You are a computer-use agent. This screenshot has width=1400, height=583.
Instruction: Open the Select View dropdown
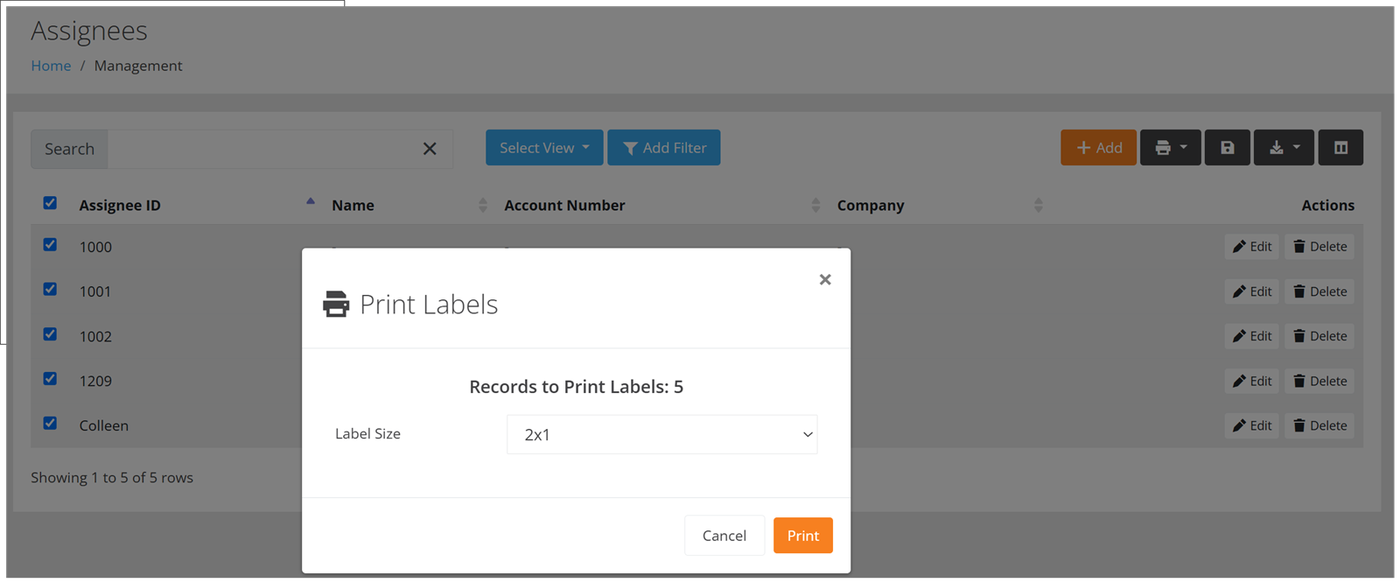pos(544,148)
